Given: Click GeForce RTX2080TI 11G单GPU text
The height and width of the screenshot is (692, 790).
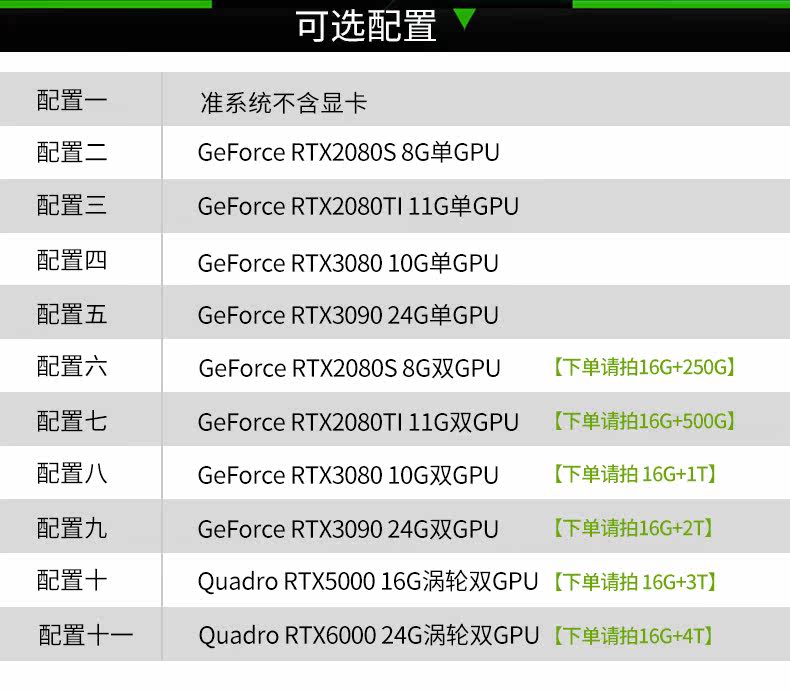Looking at the screenshot, I should (358, 206).
